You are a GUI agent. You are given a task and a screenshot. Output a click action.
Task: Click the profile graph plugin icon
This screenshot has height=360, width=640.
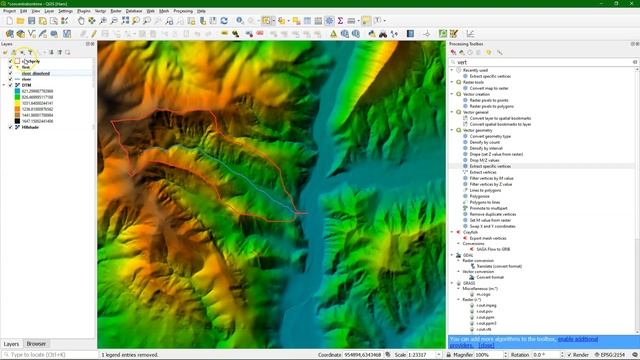tap(470, 34)
